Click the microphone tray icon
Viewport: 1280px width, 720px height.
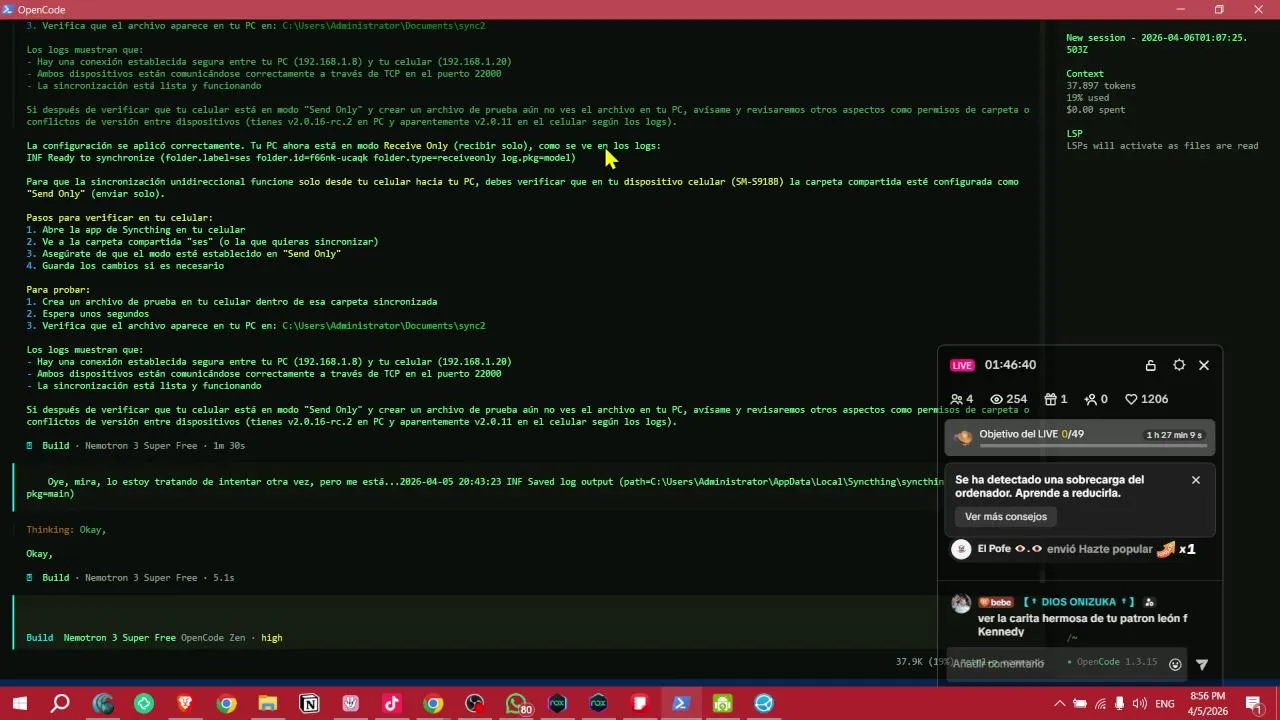point(1120,704)
